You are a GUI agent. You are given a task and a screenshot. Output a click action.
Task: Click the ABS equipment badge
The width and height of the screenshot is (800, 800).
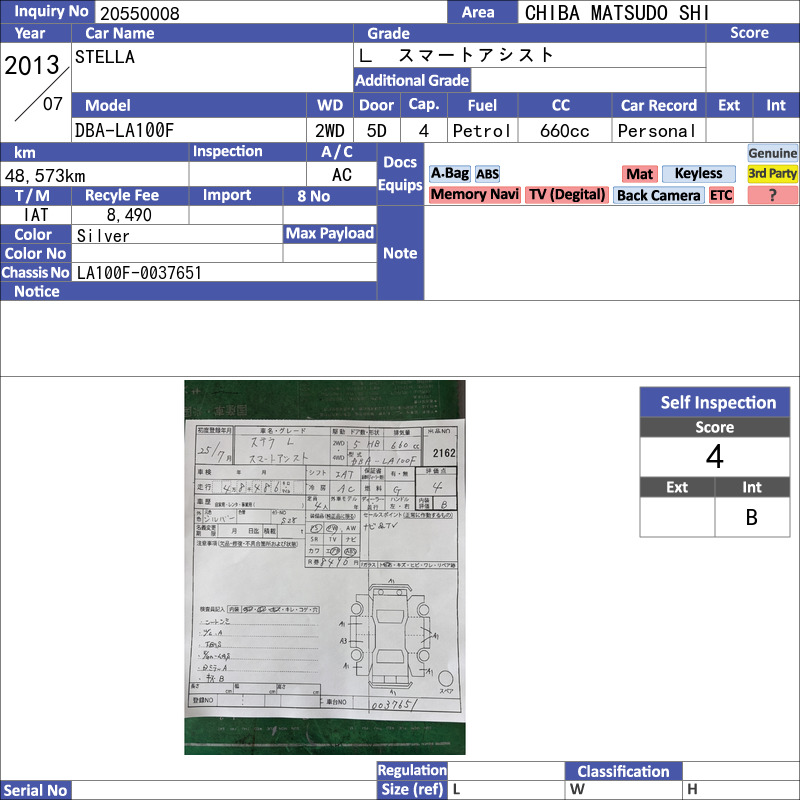click(487, 174)
